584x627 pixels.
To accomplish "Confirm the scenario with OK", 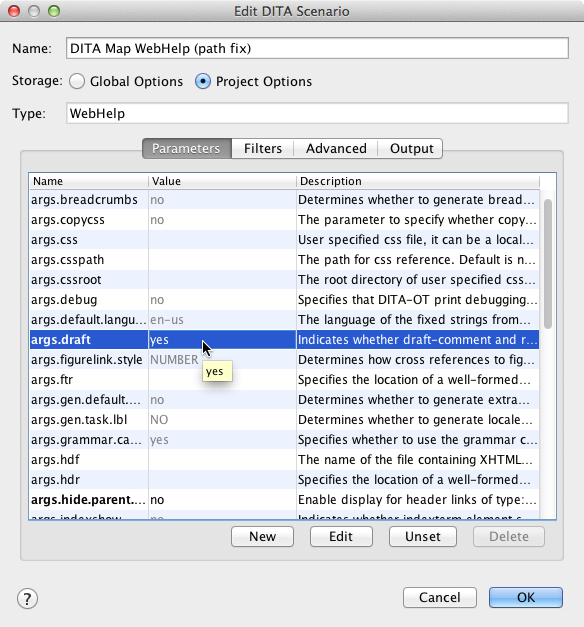I will [526, 597].
